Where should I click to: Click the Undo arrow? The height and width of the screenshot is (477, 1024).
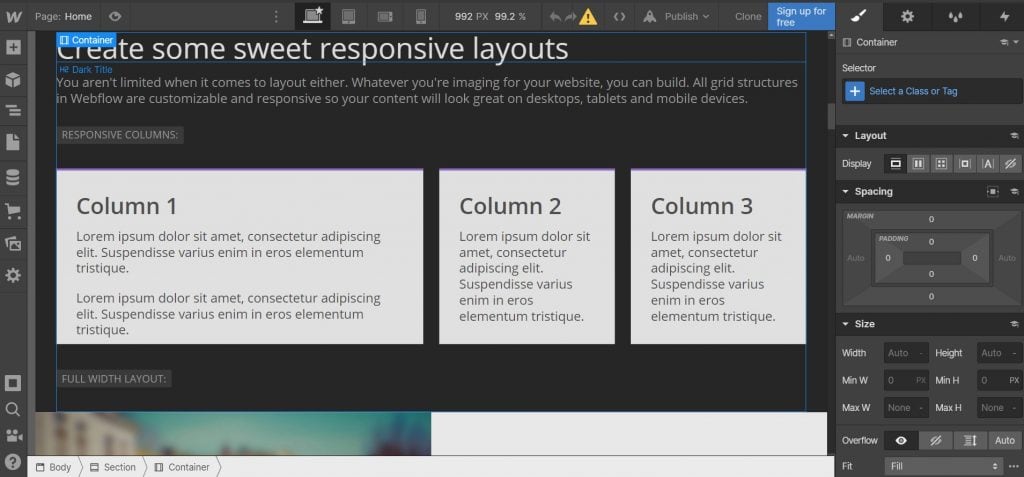[556, 16]
